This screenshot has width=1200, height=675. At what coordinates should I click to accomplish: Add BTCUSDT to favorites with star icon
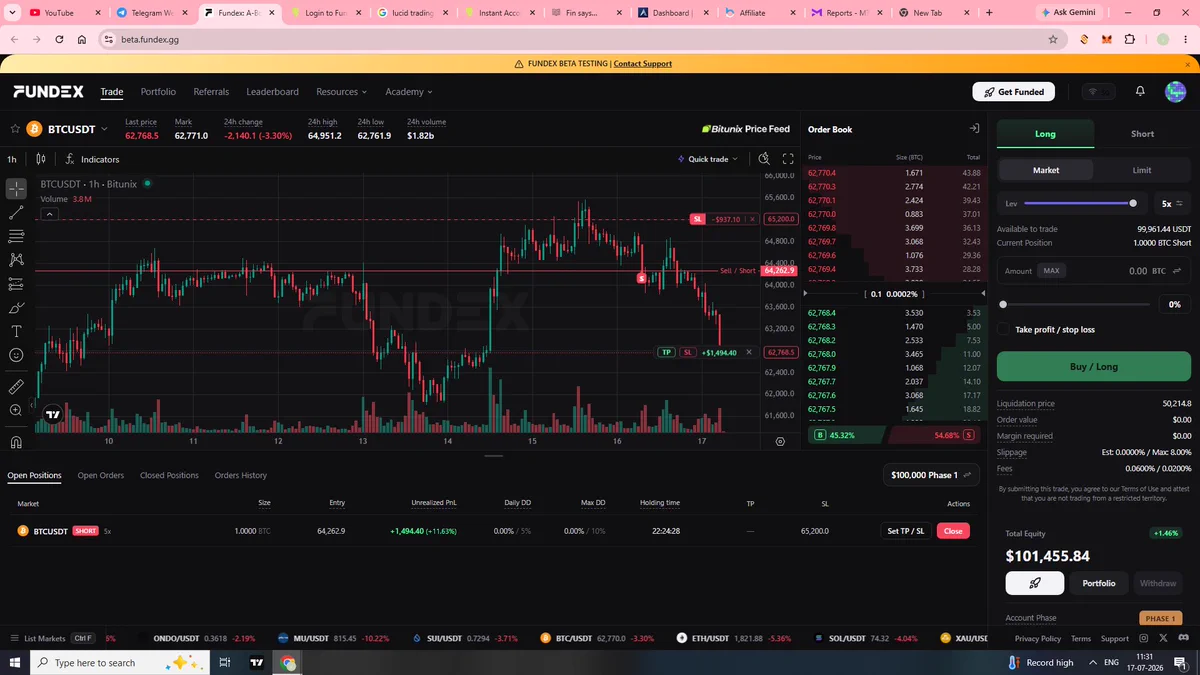(15, 129)
